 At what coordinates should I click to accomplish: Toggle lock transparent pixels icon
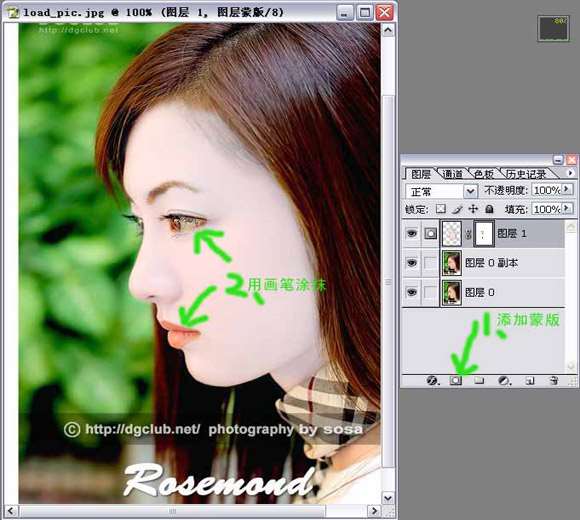pyautogui.click(x=440, y=209)
